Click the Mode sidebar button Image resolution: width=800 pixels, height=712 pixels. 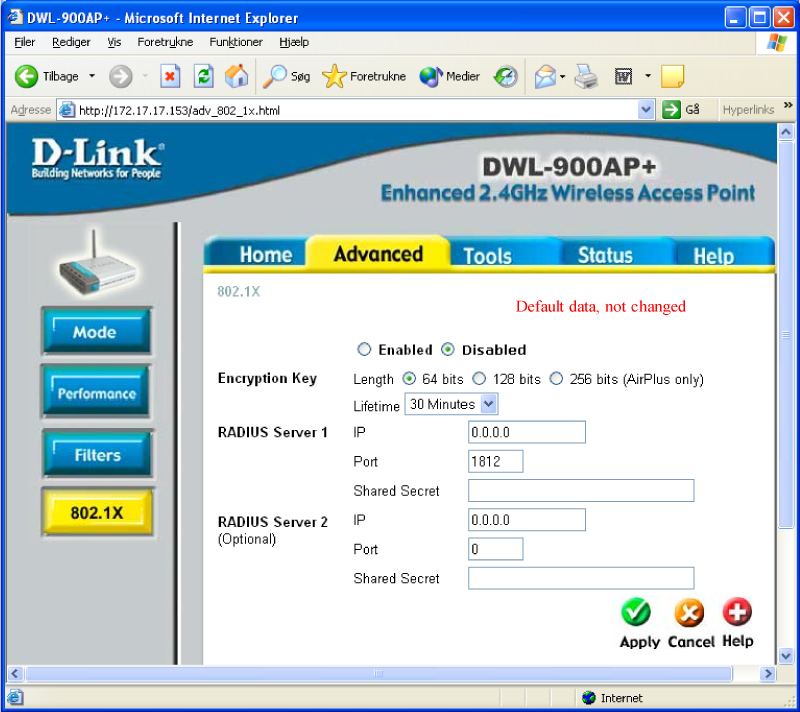97,332
